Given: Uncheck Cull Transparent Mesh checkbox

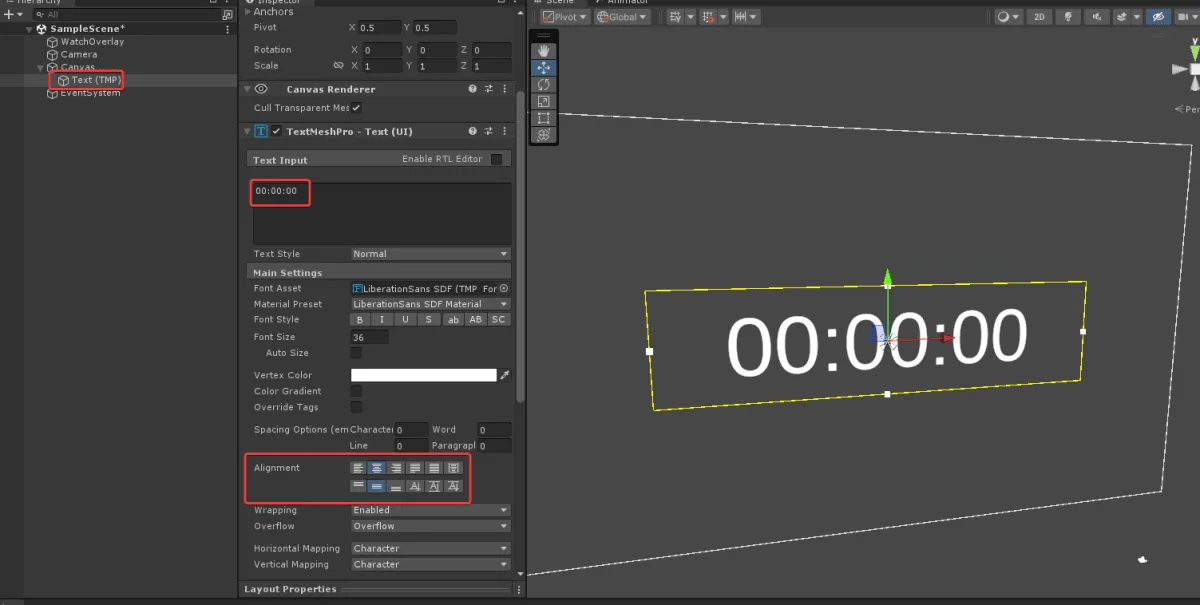Looking at the screenshot, I should coord(356,108).
